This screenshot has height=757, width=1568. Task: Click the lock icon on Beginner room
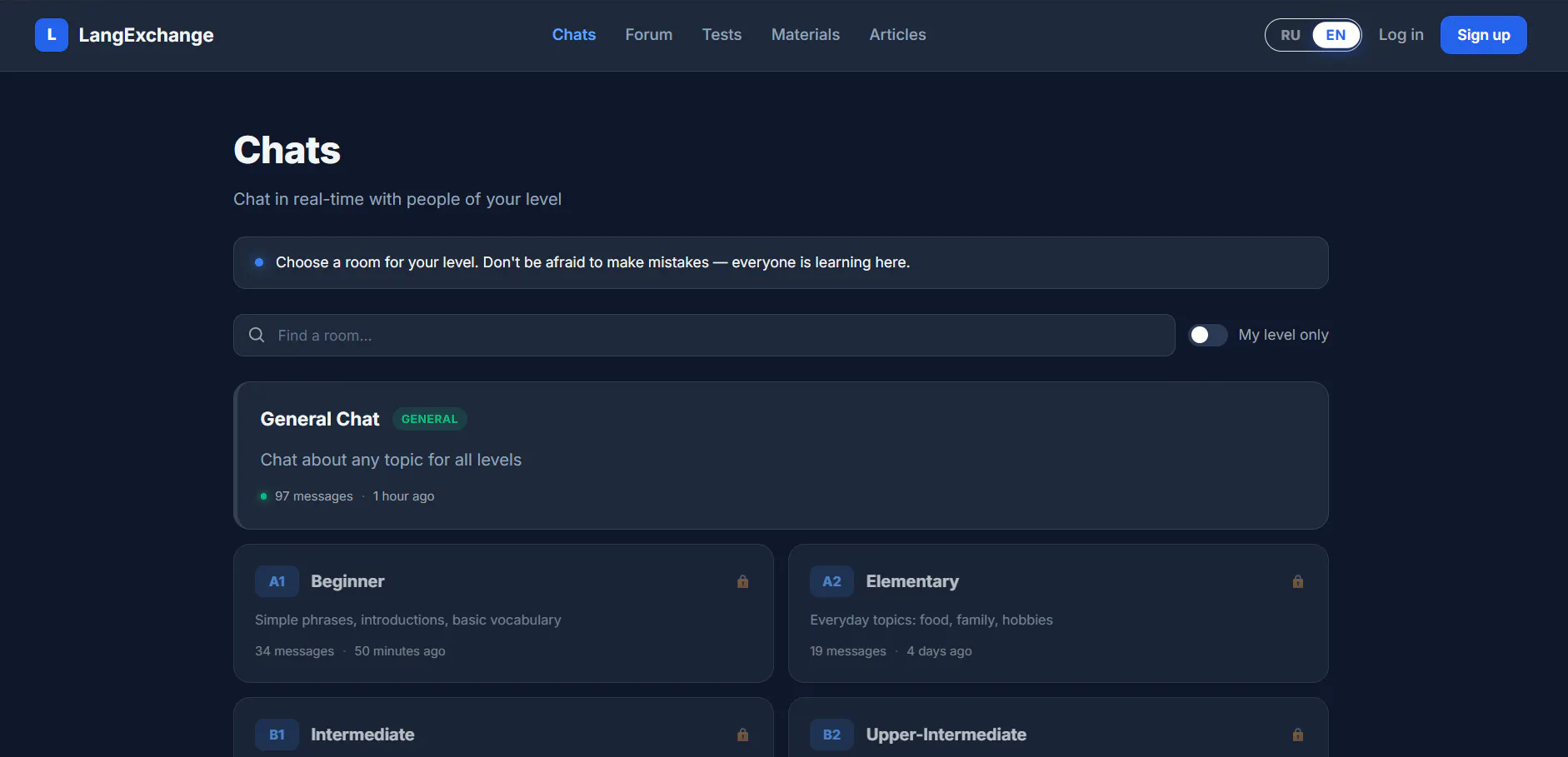743,581
